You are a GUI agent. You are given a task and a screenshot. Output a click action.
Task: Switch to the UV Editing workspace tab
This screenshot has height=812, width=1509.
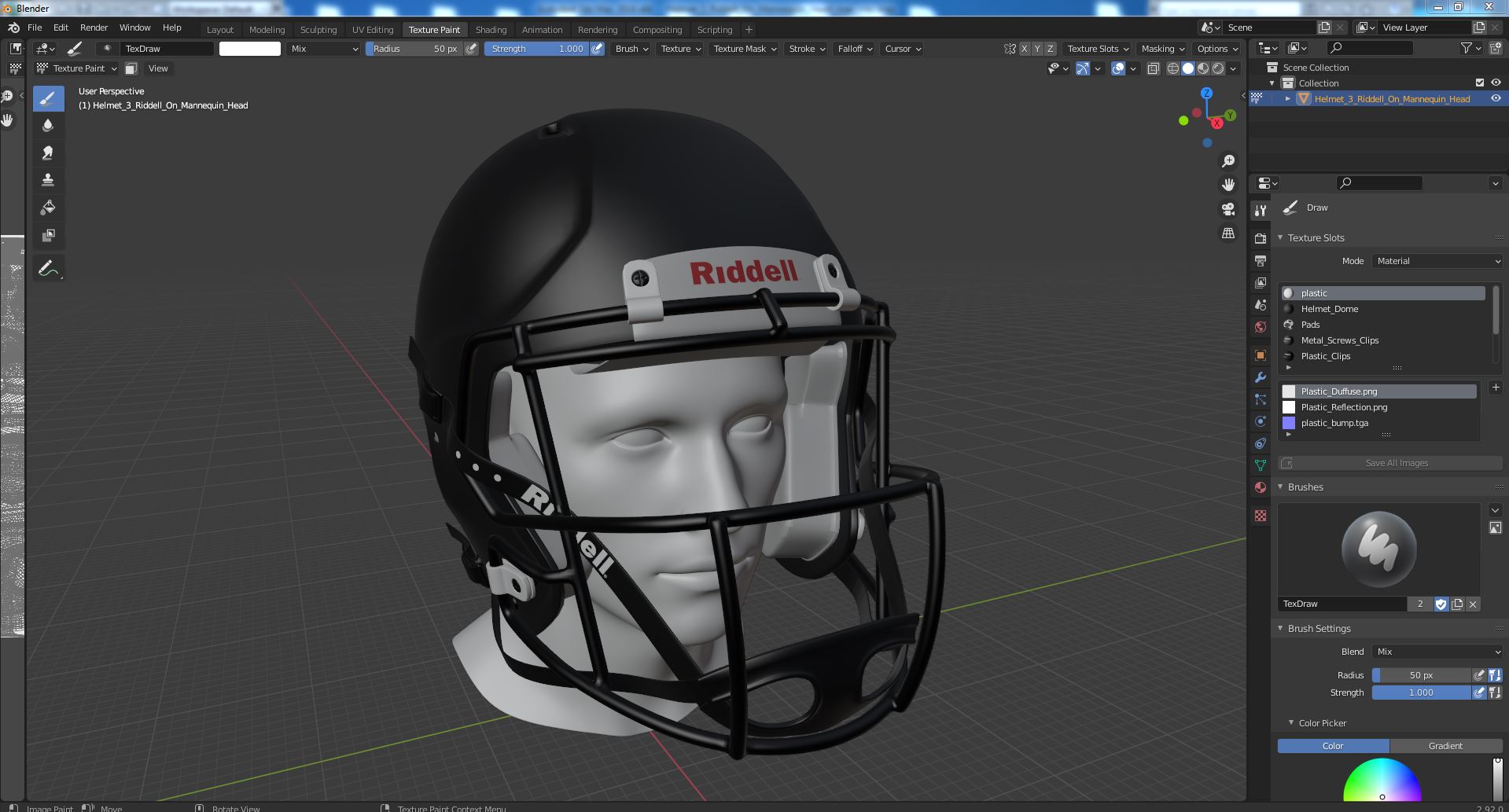pyautogui.click(x=373, y=30)
